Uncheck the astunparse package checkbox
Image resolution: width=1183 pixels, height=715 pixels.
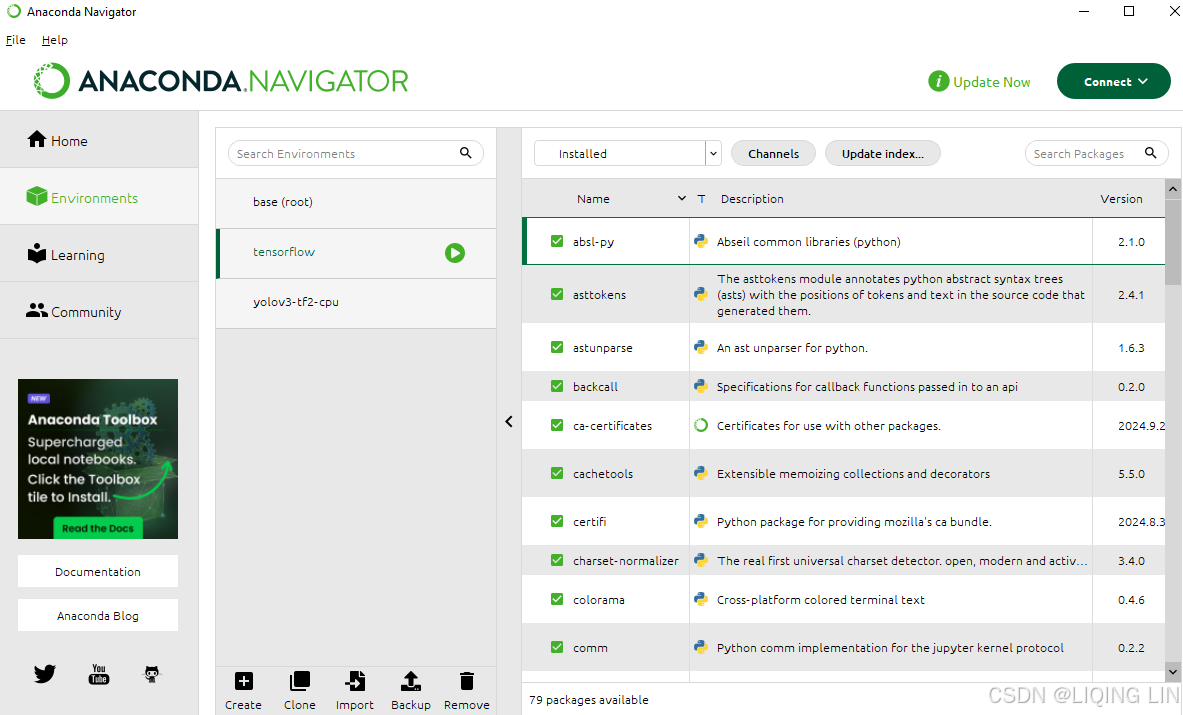[557, 347]
